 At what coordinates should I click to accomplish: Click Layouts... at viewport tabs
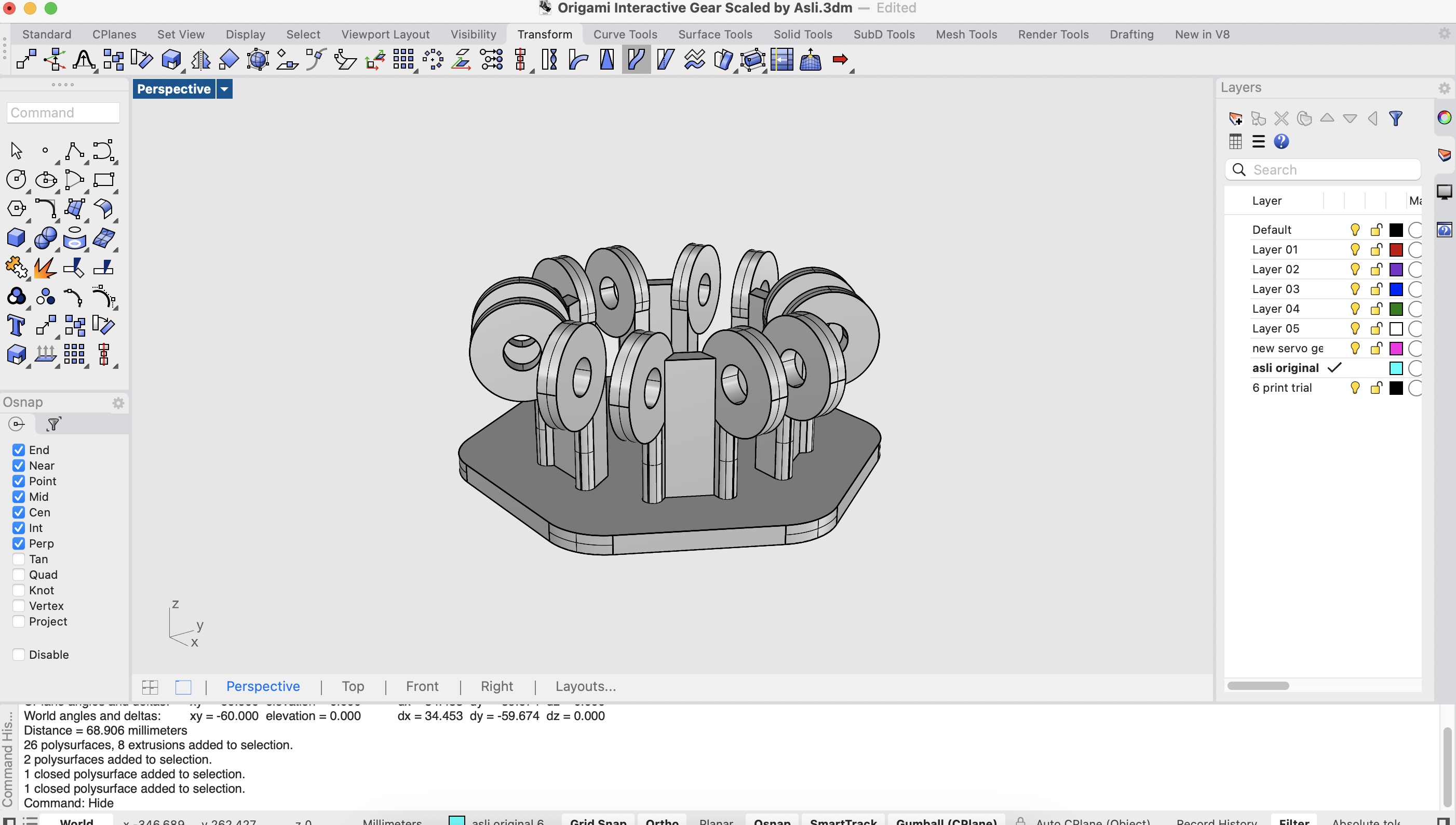coord(585,686)
